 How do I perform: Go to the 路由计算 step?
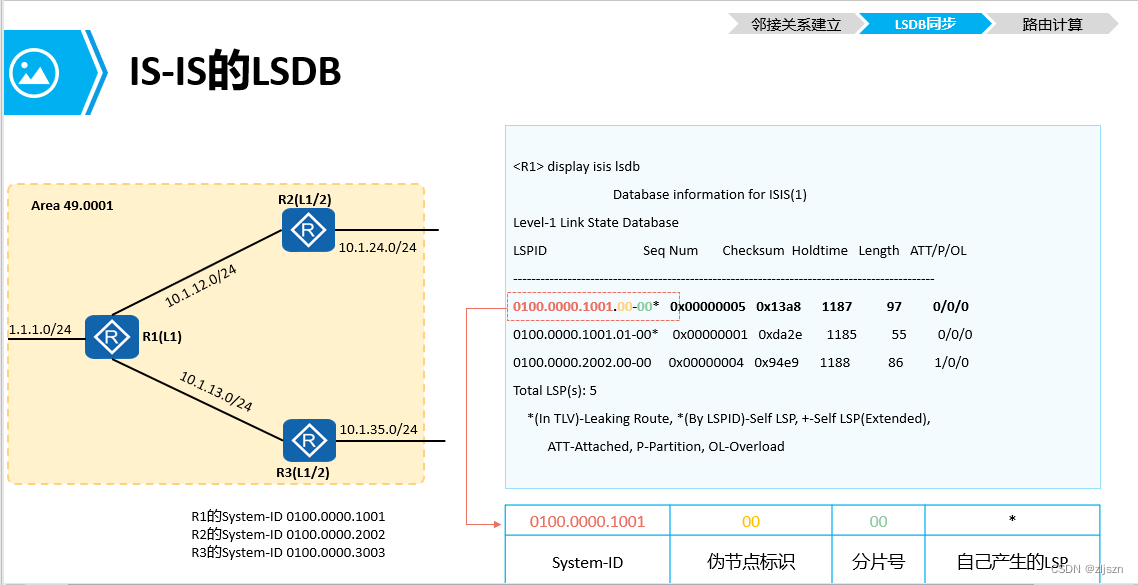click(1052, 24)
